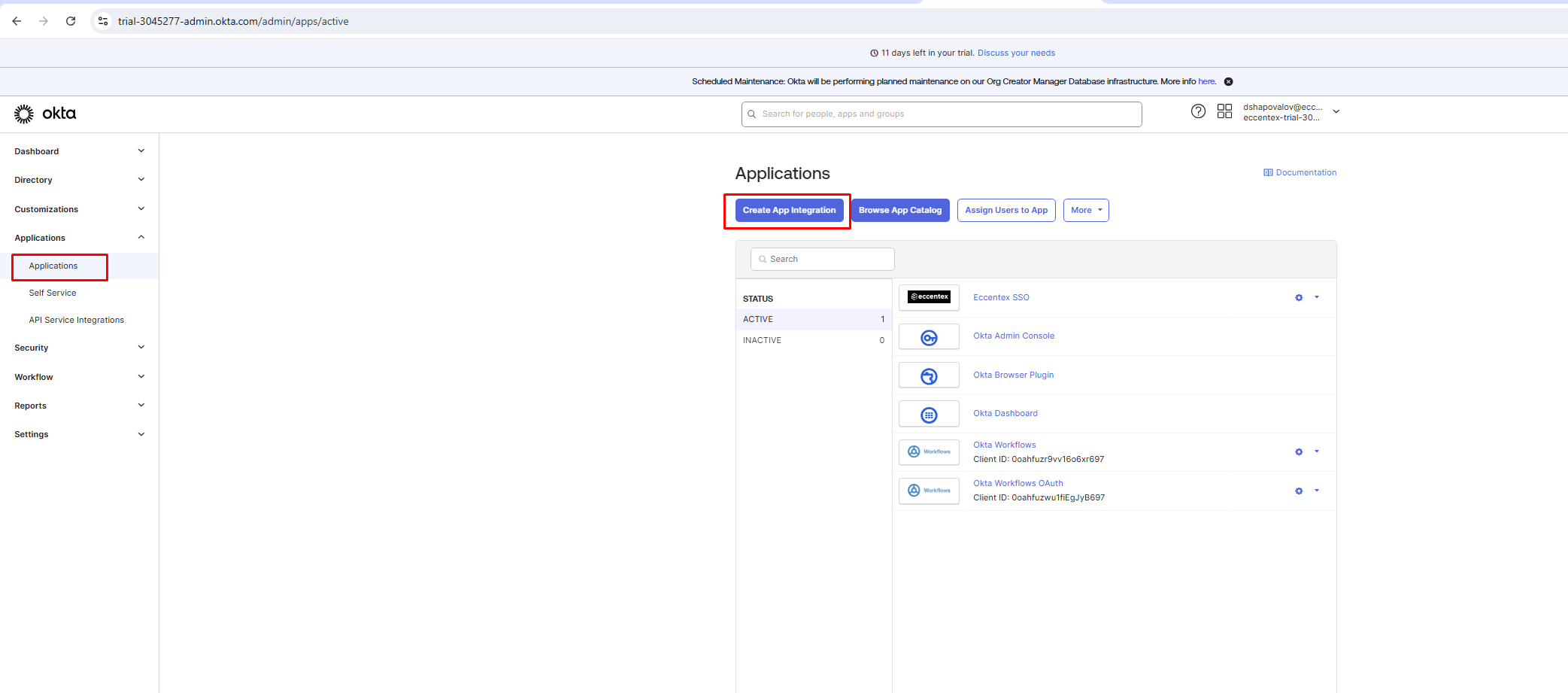Click the maintenance info 'here' link

(1206, 81)
